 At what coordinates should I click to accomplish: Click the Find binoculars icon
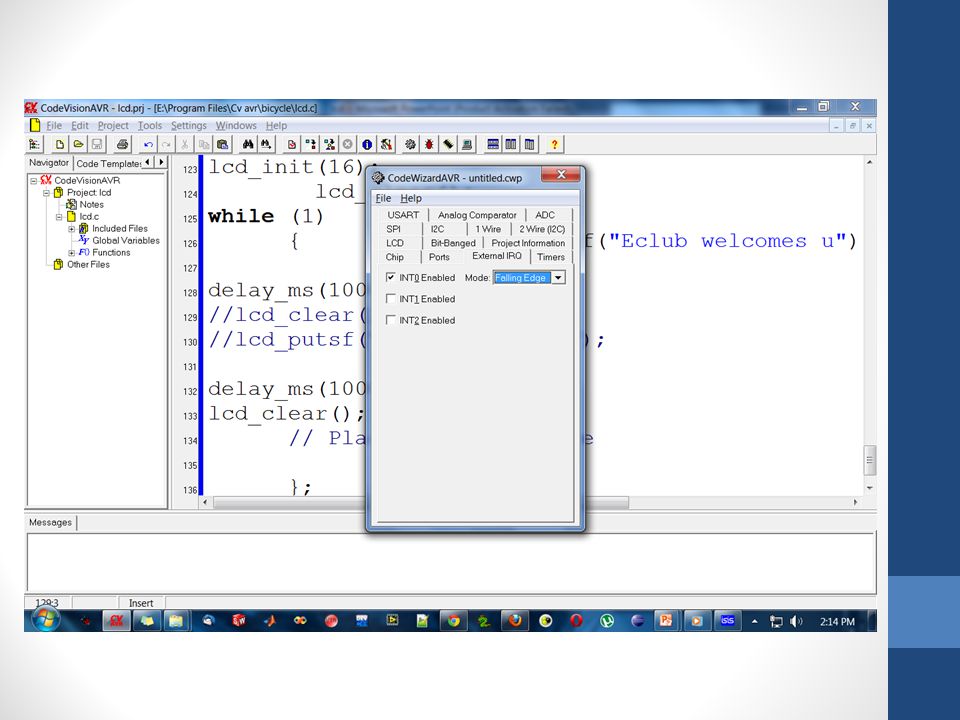point(248,144)
